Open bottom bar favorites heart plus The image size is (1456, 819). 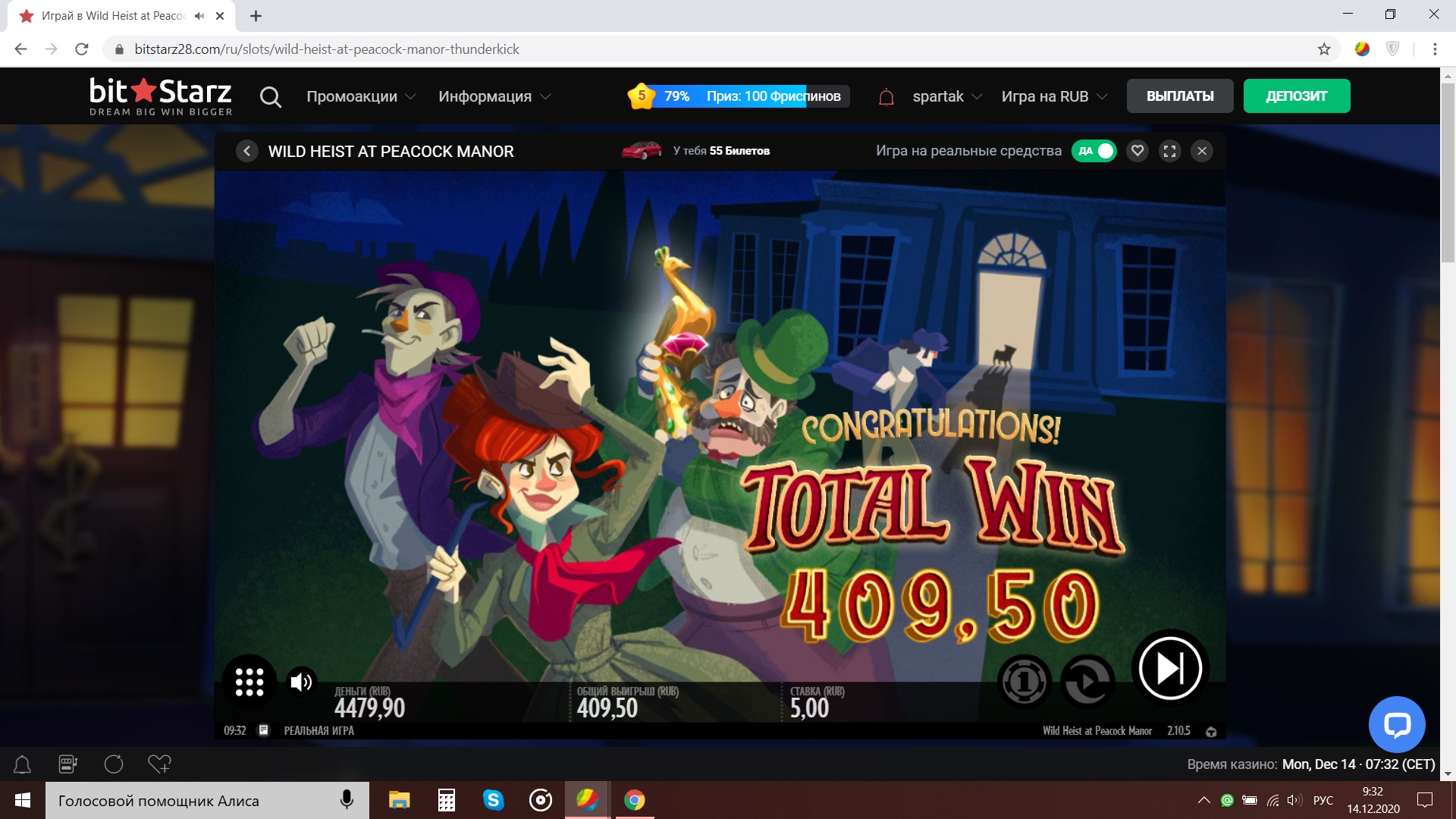point(159,764)
